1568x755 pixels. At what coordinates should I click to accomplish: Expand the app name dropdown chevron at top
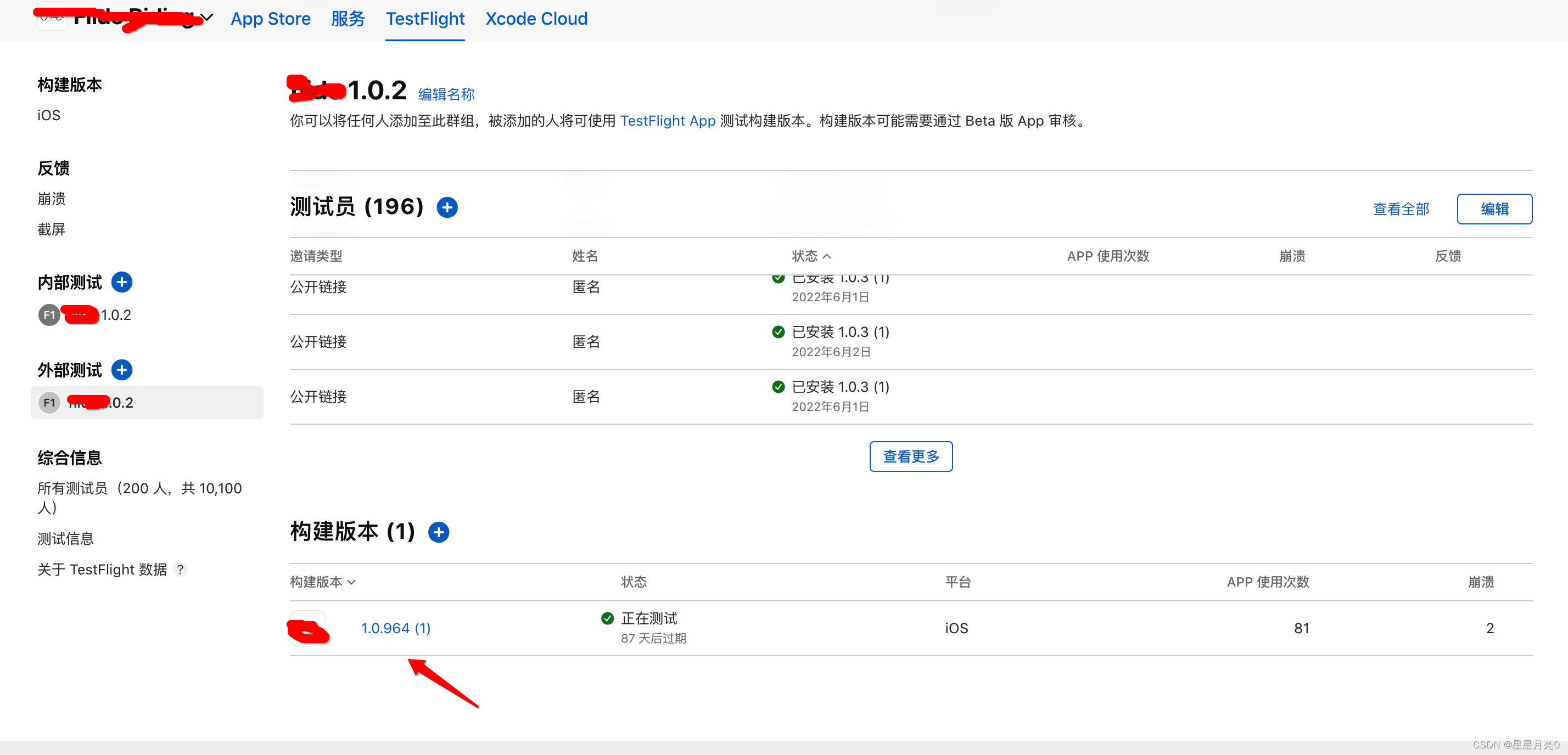[208, 18]
